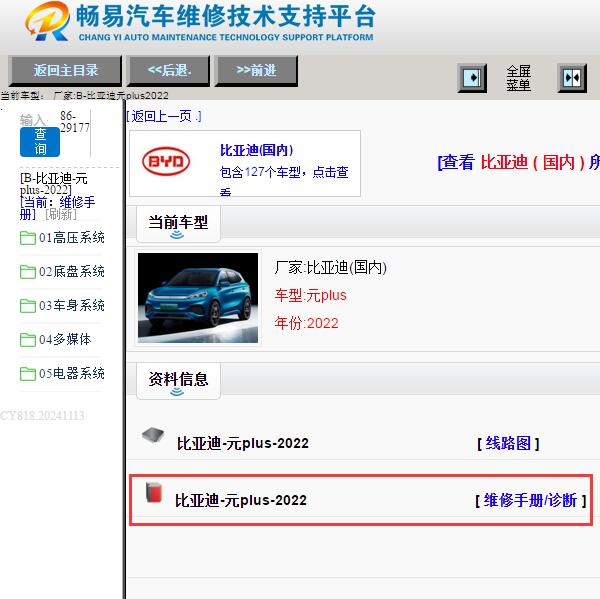Click 比亚迪-元plus-2022 title in 维修手册 row
600x599 pixels.
coord(241,500)
